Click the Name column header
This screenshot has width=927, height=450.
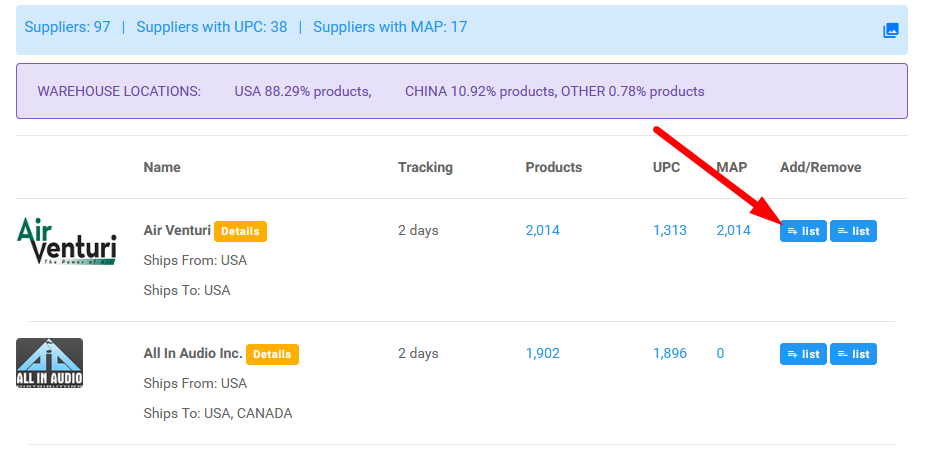pyautogui.click(x=162, y=167)
